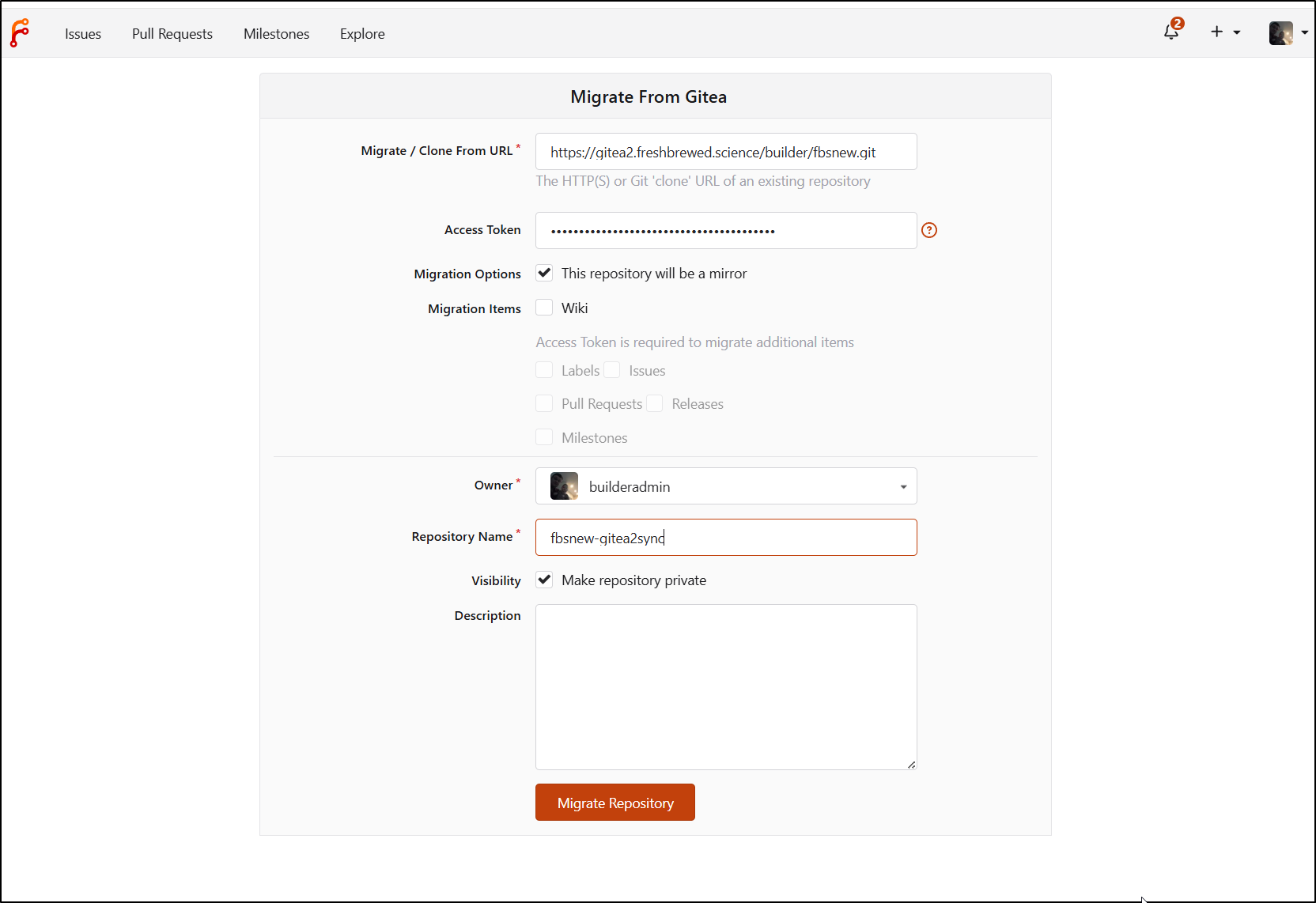Image resolution: width=1316 pixels, height=903 pixels.
Task: Open Explore in top navigation
Action: [x=362, y=34]
